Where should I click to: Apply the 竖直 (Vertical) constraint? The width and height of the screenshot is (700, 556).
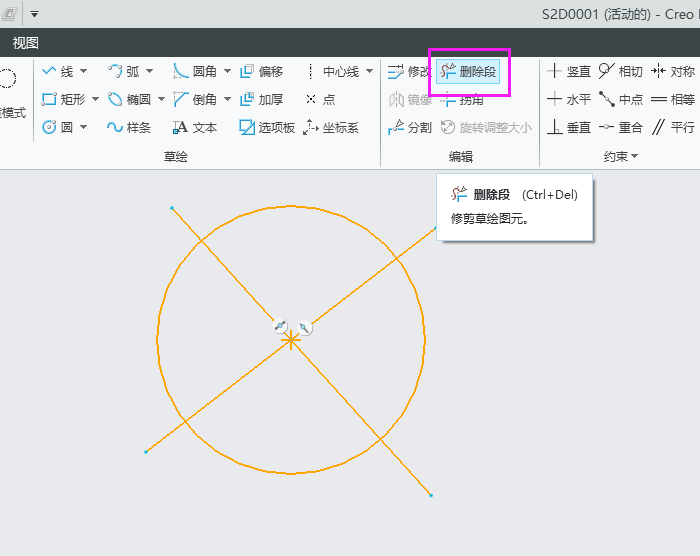pyautogui.click(x=569, y=71)
